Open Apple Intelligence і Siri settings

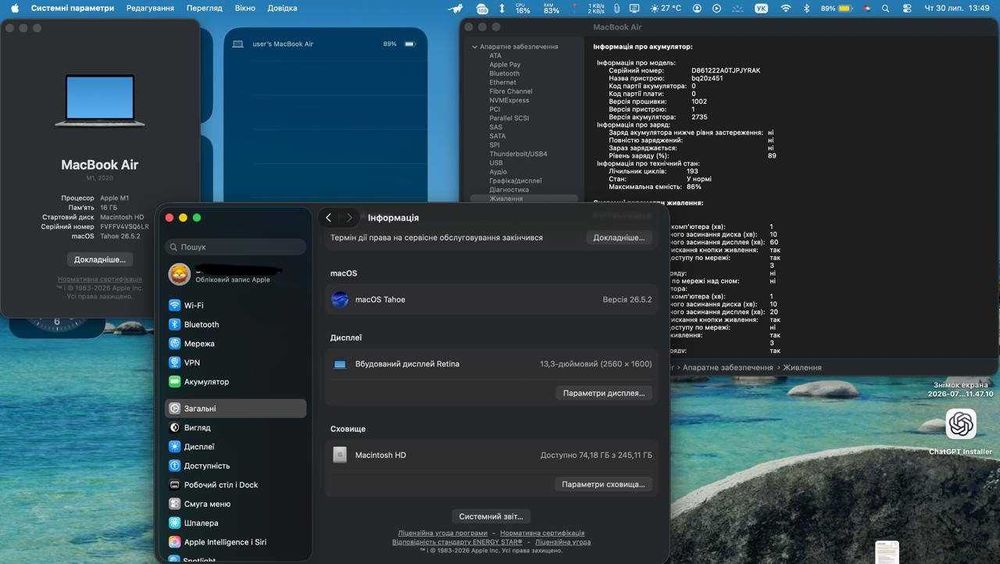pos(235,542)
